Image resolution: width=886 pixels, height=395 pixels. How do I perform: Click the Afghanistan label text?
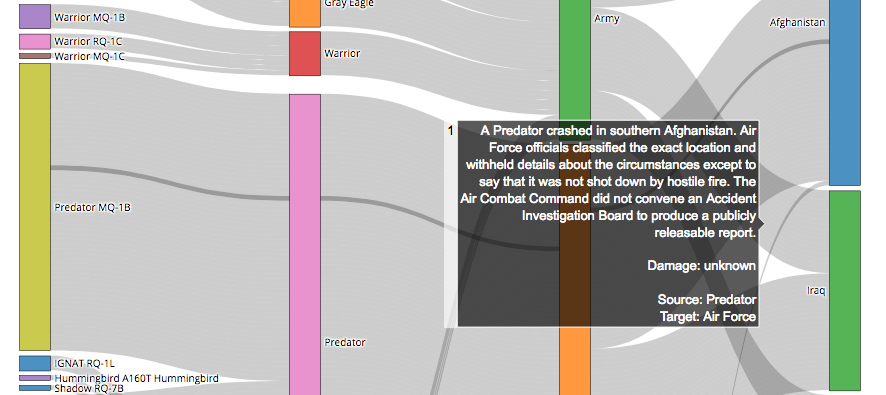(797, 23)
